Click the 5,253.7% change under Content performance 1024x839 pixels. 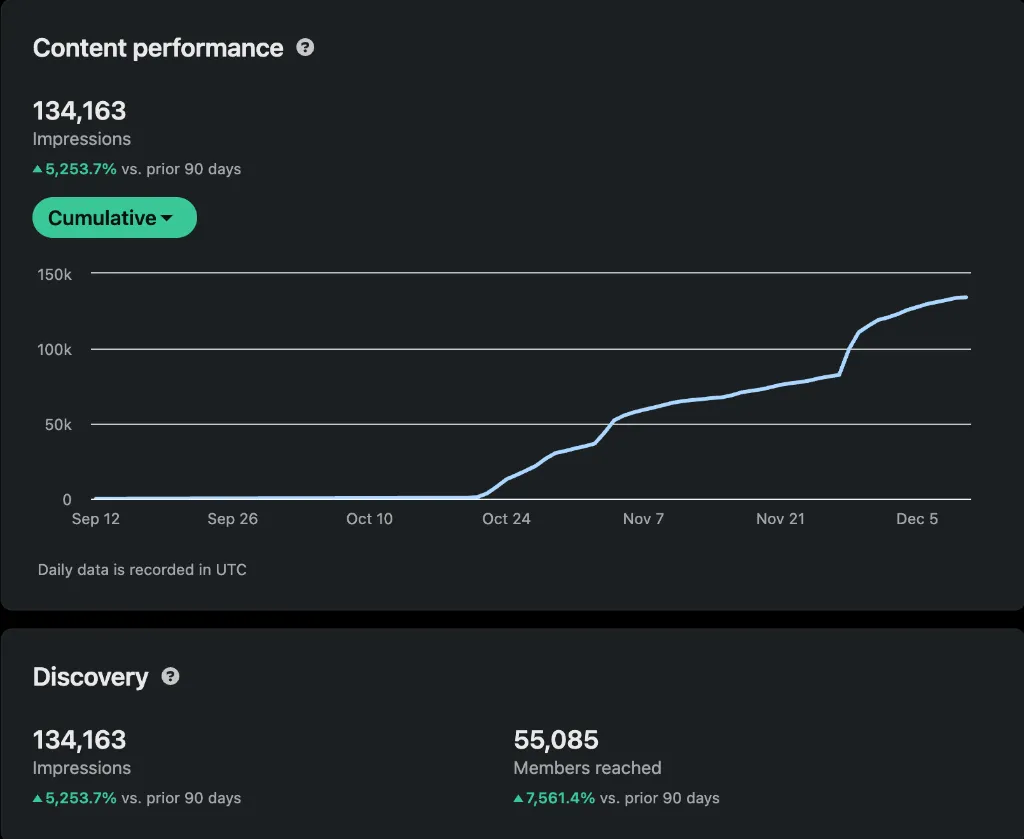pos(80,169)
